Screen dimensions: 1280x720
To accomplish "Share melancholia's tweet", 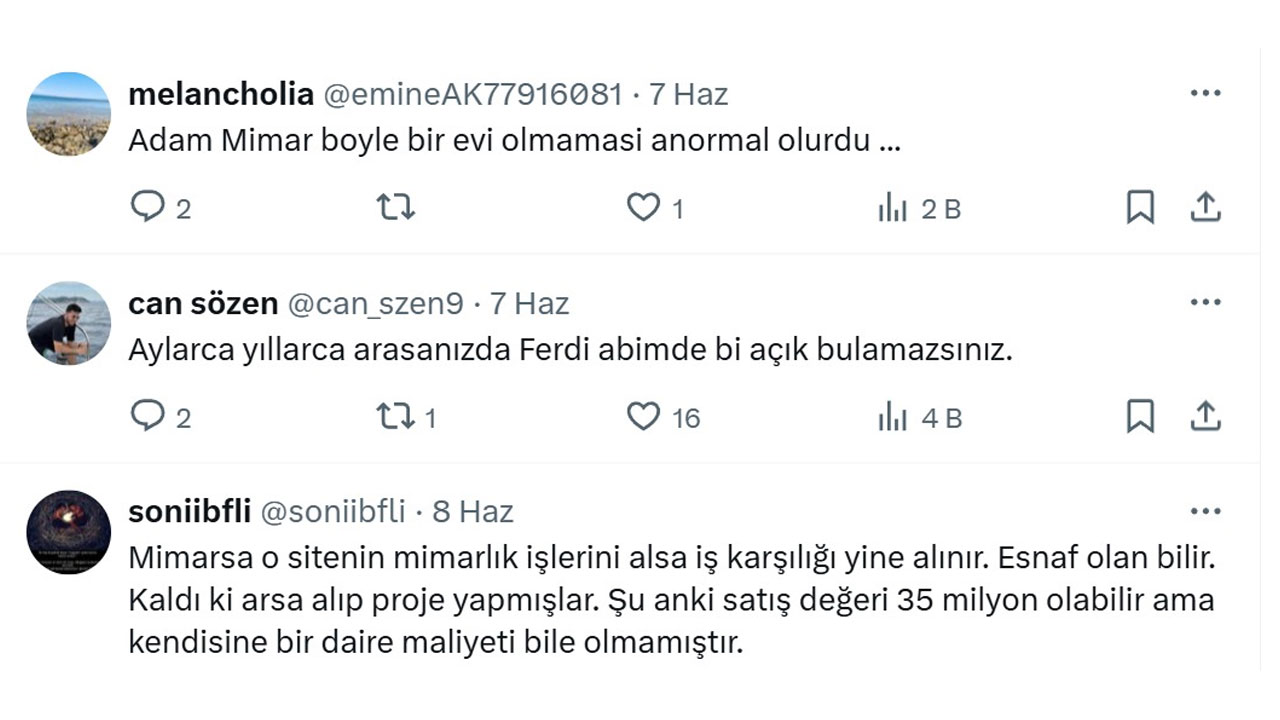I will 1207,208.
